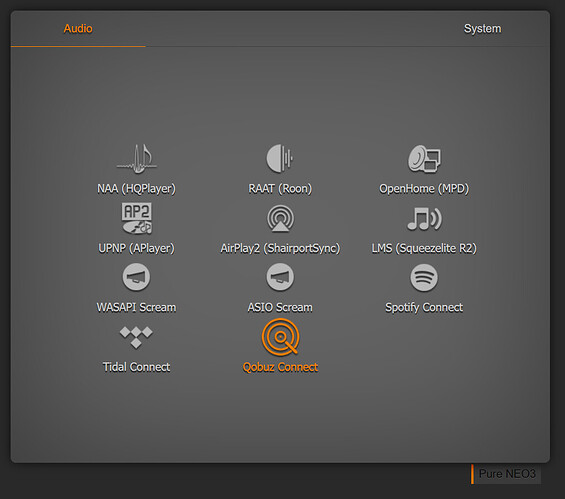Switch to the System tab

[482, 28]
